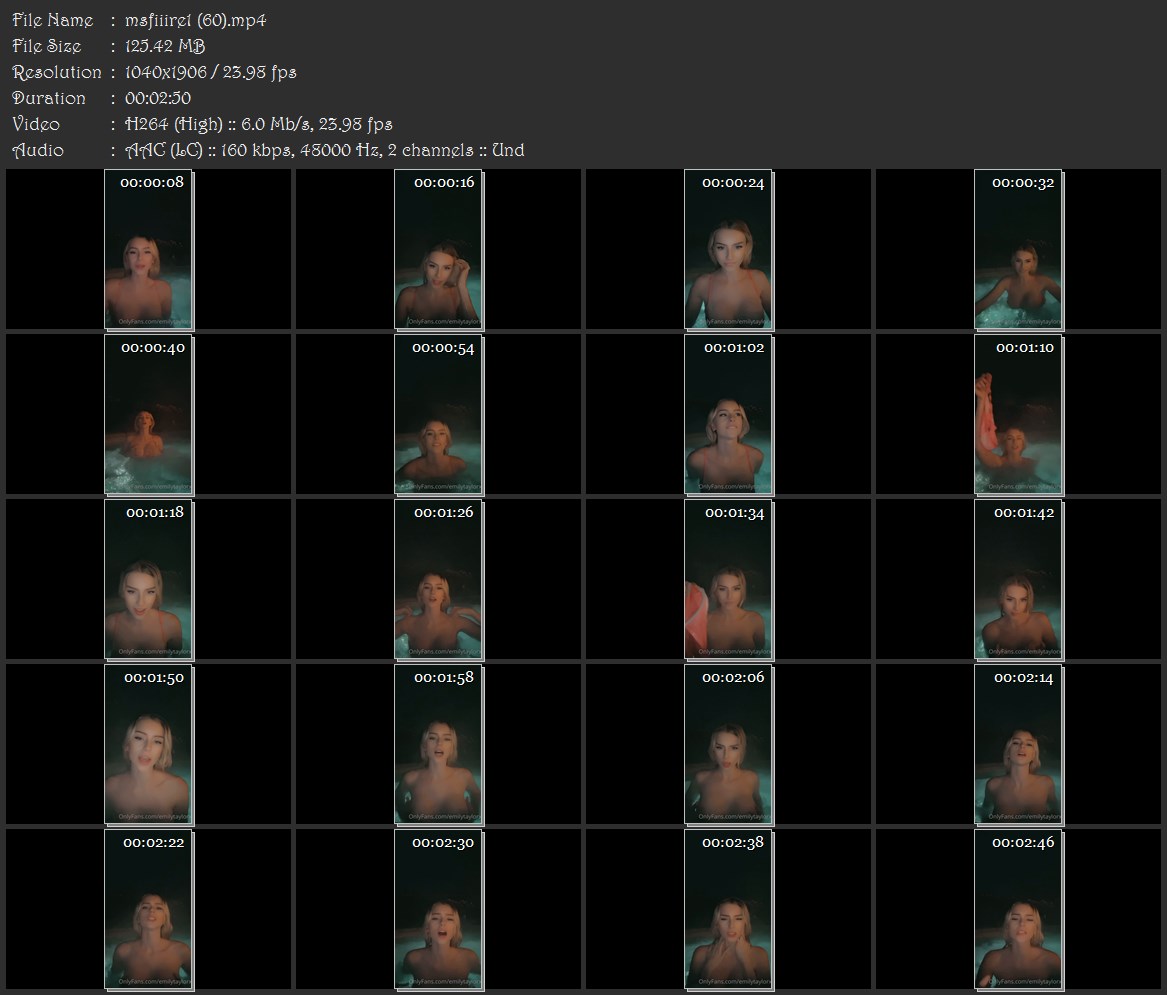
Task: Select the audio info "AAC (LC) :: 160 kbps" line
Action: pyautogui.click(x=324, y=150)
